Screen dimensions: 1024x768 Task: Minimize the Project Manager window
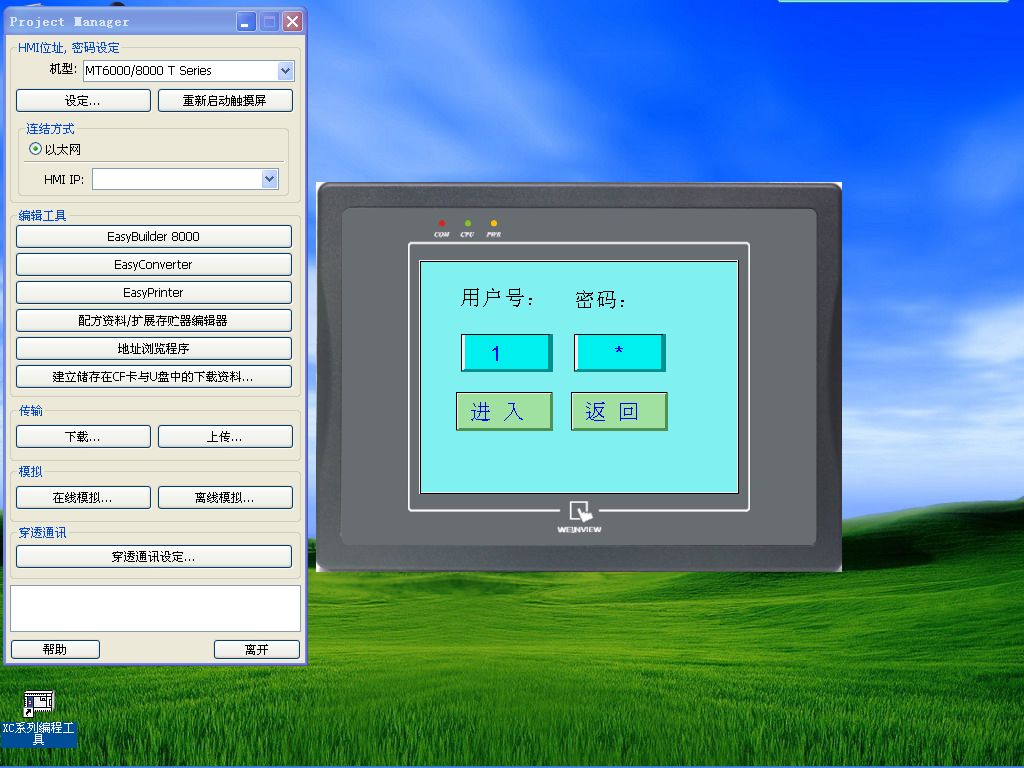tap(246, 22)
